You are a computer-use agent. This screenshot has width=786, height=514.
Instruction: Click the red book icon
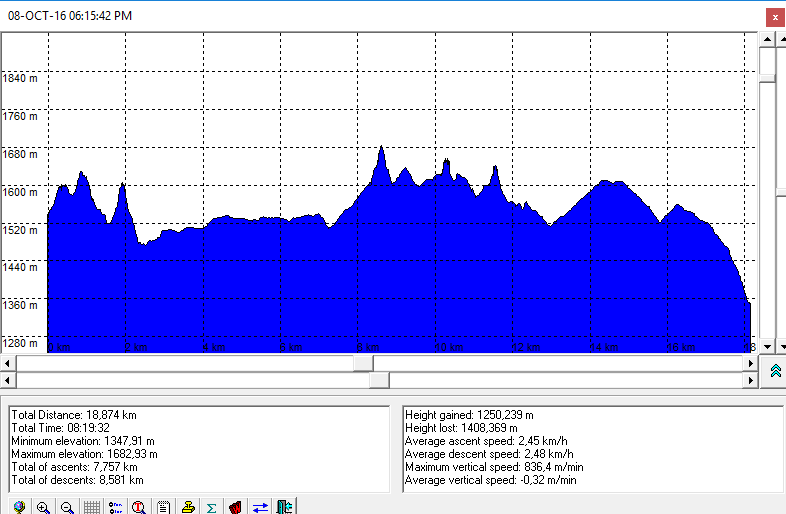(x=235, y=506)
